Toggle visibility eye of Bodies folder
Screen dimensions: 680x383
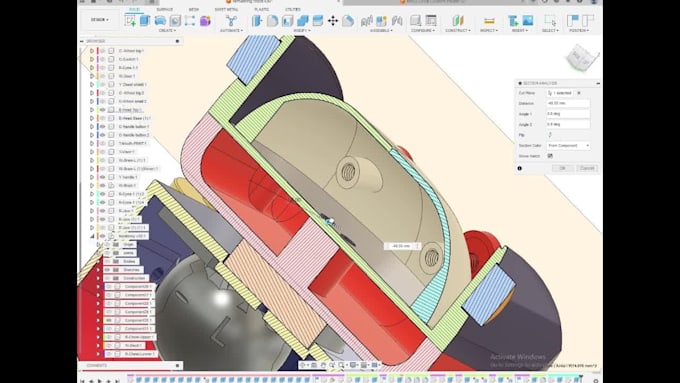click(108, 262)
